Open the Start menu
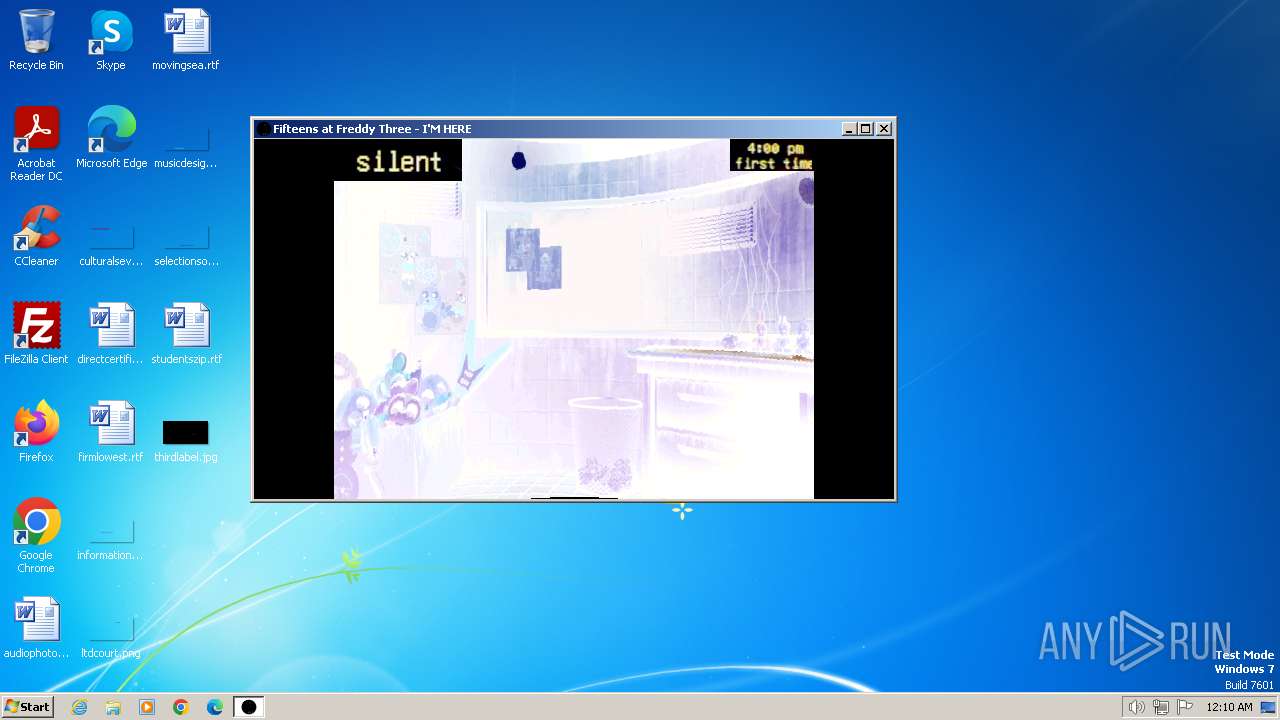1280x720 pixels. (28, 707)
